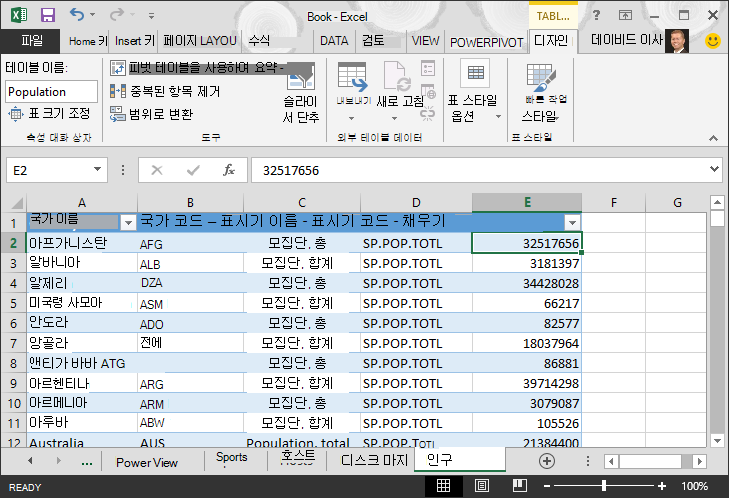Viewport: 729px width, 498px height.
Task: Click the Excel application icon
Action: pyautogui.click(x=19, y=15)
